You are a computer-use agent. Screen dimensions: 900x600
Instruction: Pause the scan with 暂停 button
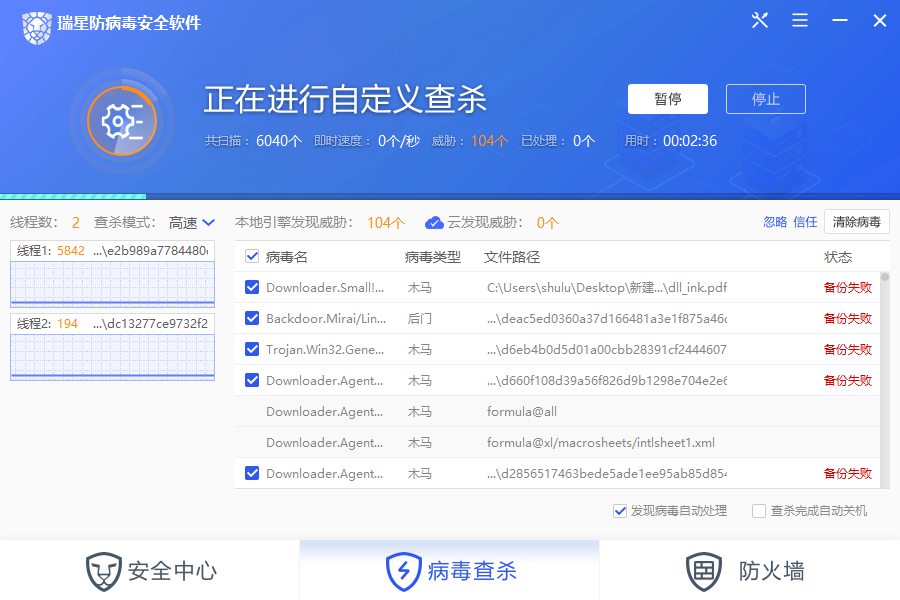click(668, 99)
